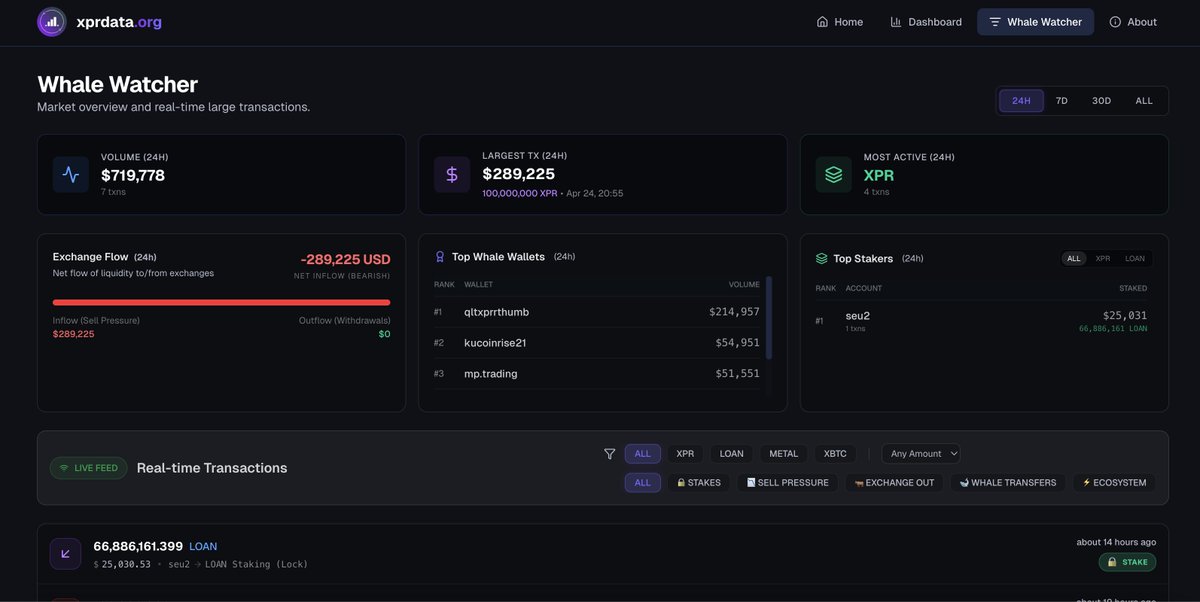Click the 66,886,161.399 transaction amount
Image resolution: width=1200 pixels, height=602 pixels.
[138, 546]
